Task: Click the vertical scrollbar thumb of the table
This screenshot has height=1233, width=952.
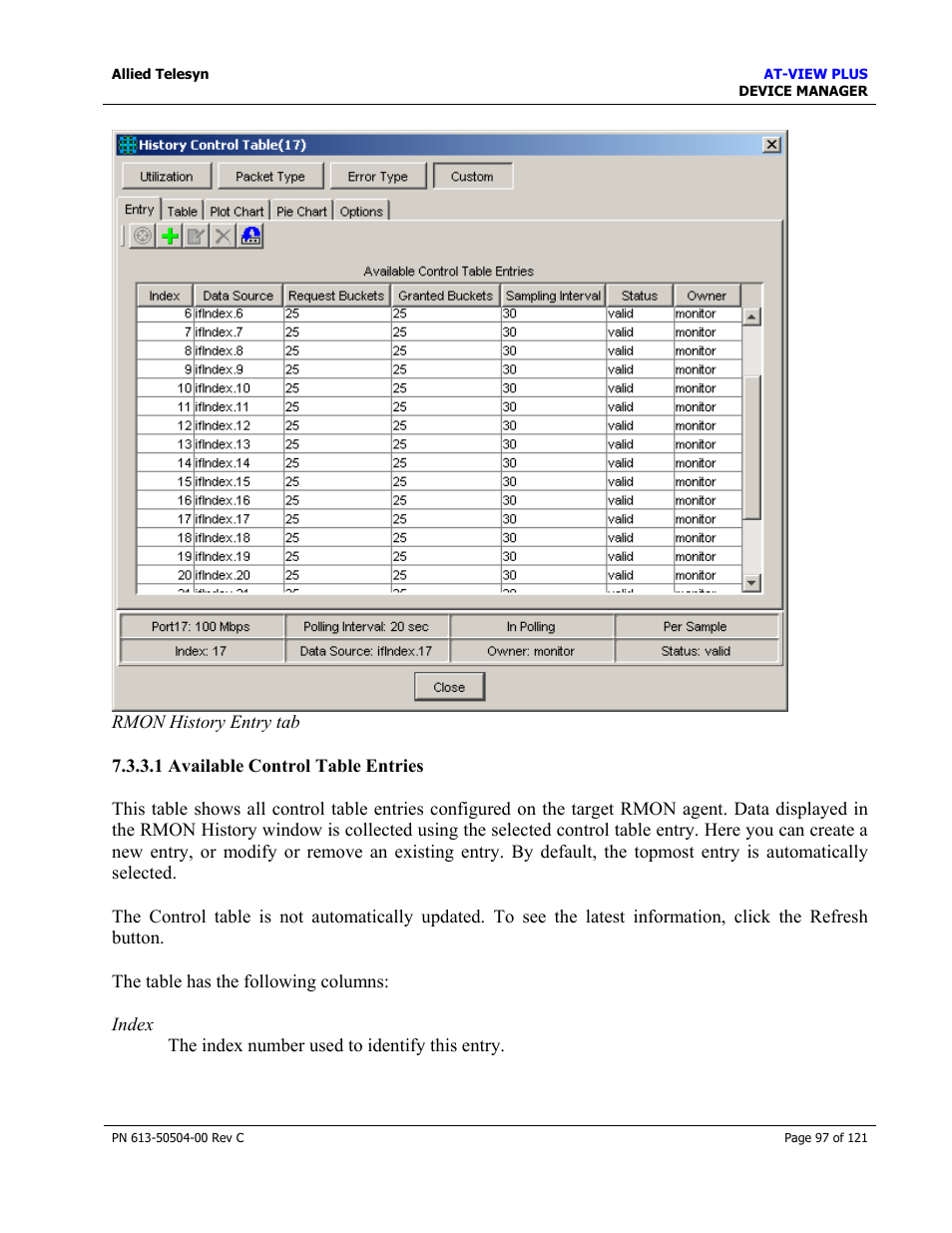Action: click(x=752, y=447)
